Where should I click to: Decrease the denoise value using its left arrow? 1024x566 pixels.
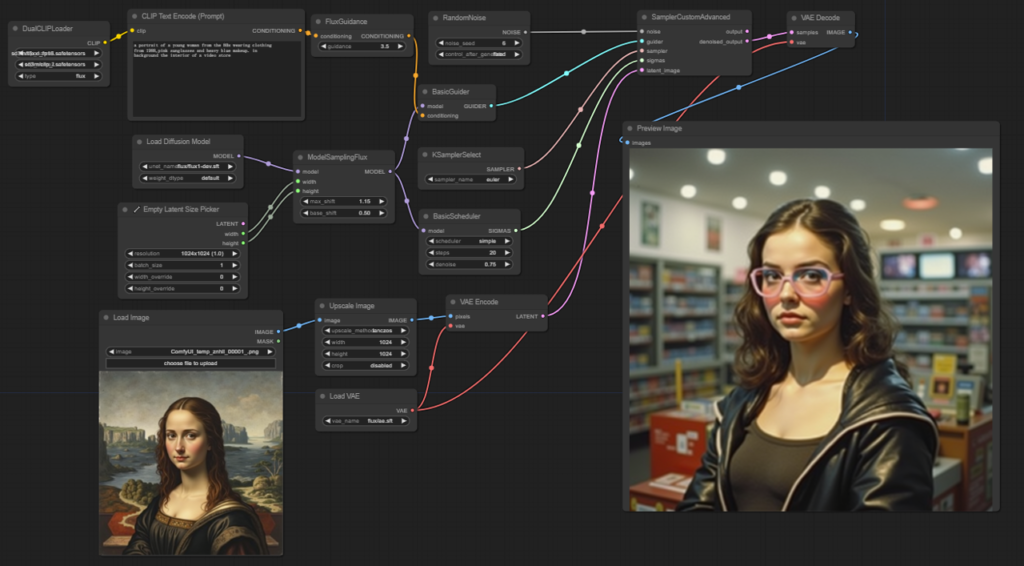430,264
